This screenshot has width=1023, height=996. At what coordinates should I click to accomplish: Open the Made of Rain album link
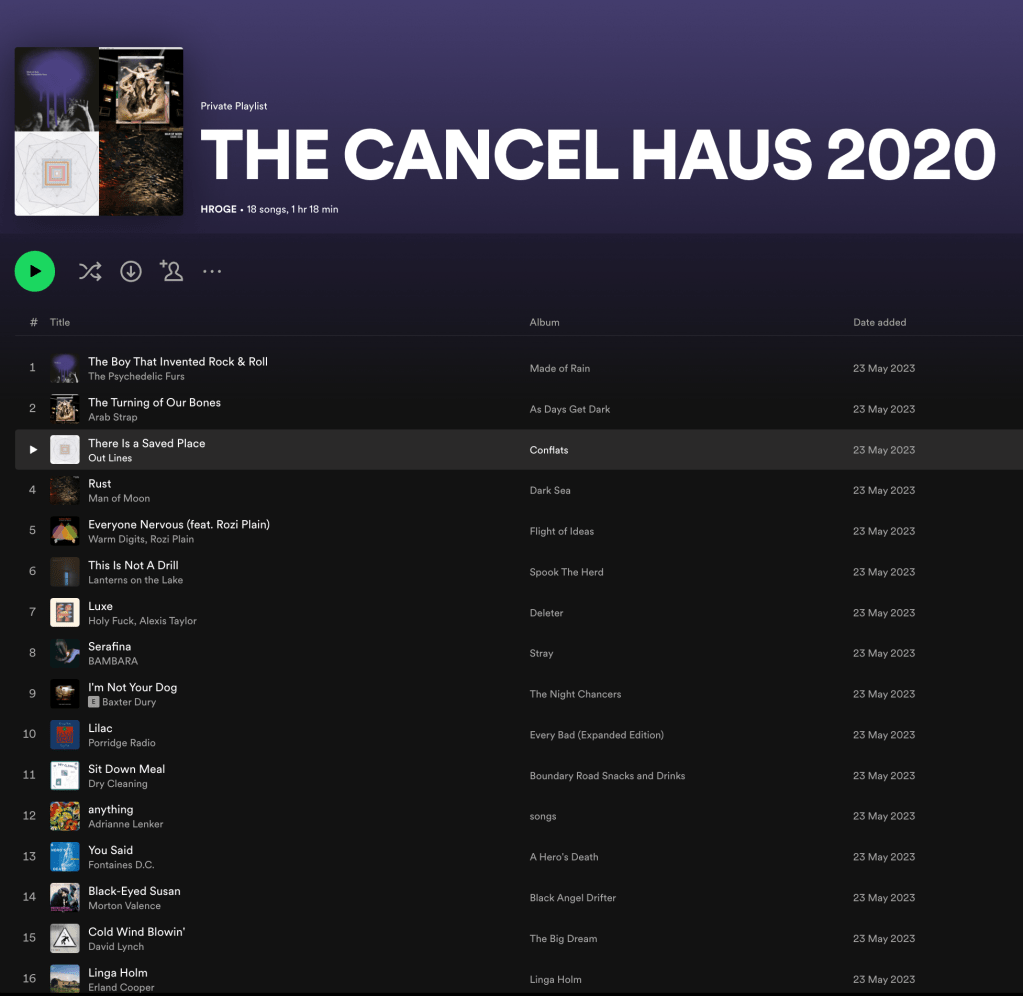(x=559, y=368)
